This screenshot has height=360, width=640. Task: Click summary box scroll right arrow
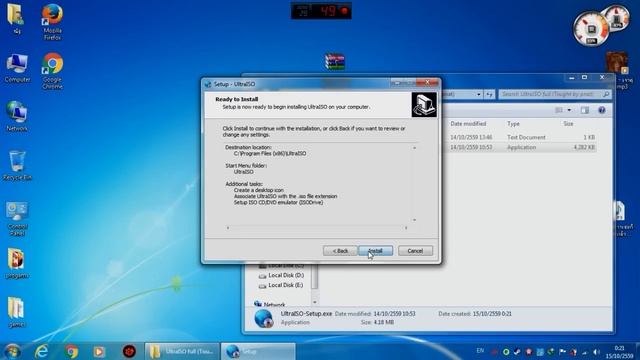(406, 228)
